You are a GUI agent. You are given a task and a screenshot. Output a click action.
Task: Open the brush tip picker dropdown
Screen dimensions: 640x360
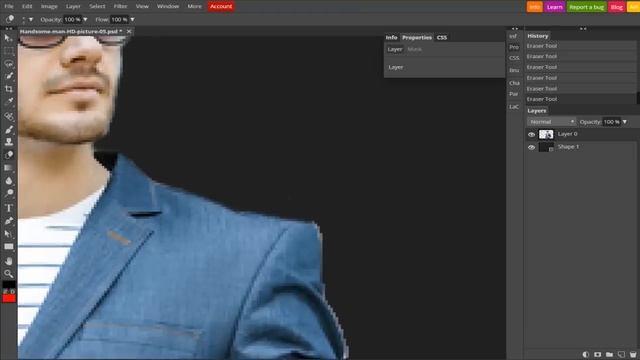tap(31, 19)
